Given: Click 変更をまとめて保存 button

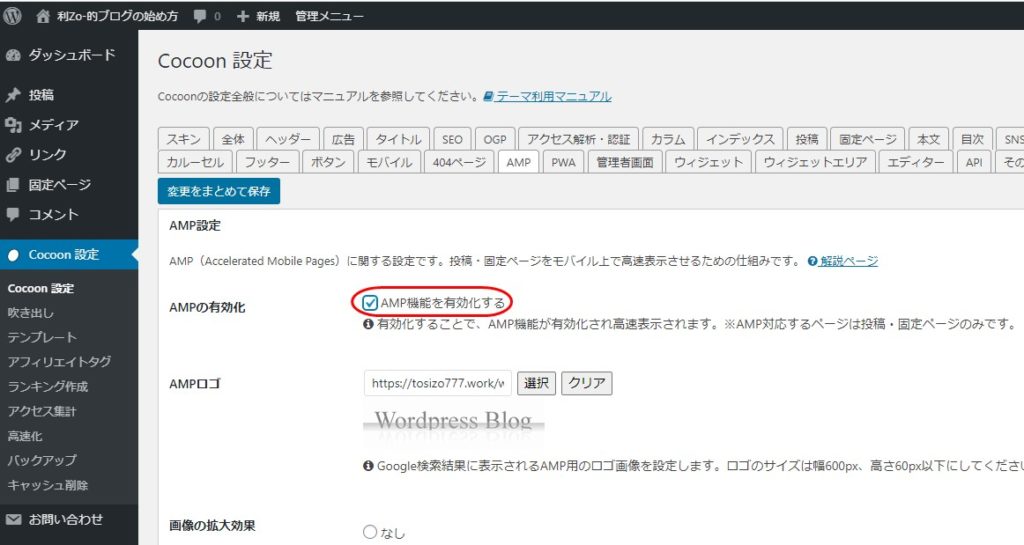Looking at the screenshot, I should pyautogui.click(x=219, y=190).
